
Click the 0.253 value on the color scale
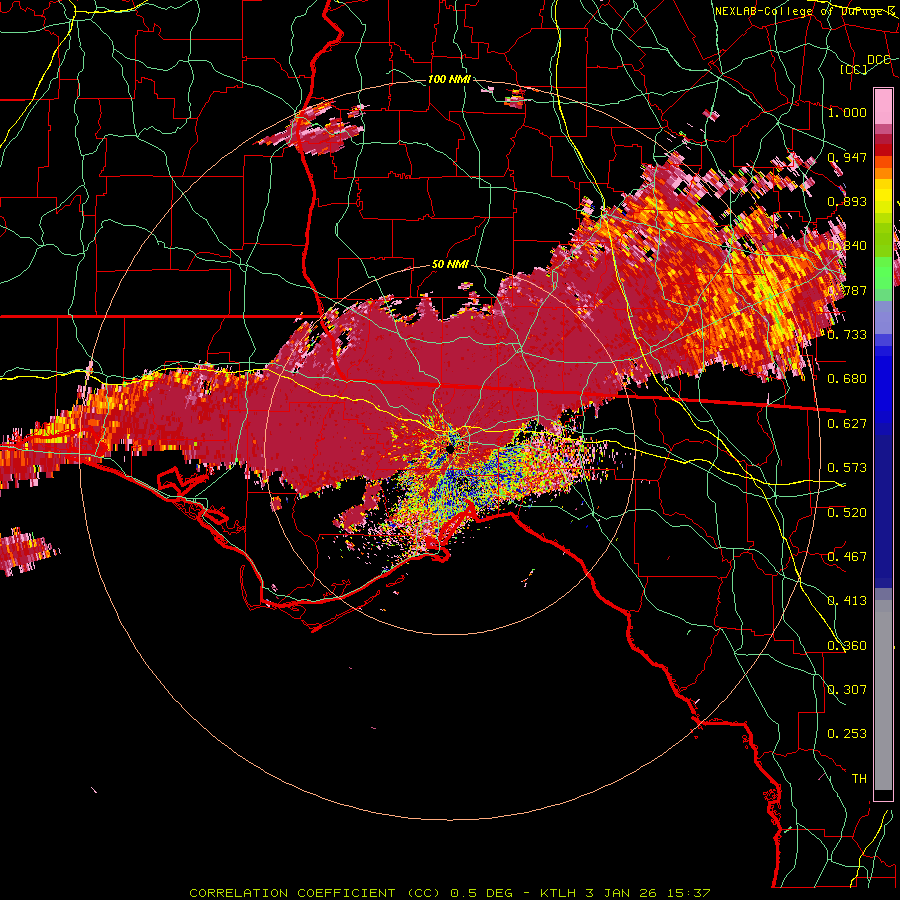(847, 734)
